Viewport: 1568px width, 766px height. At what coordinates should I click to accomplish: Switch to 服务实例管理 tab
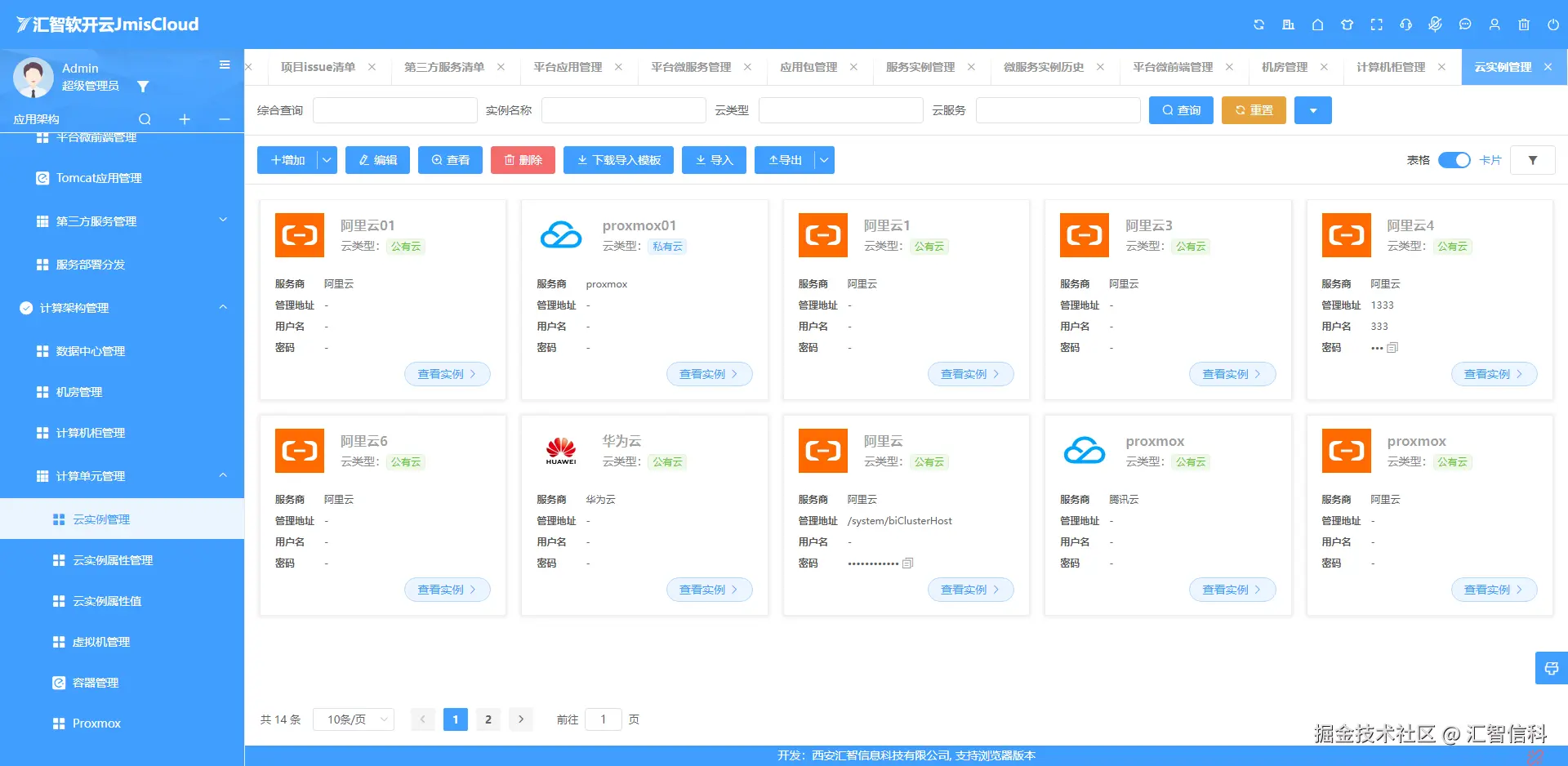coord(920,67)
